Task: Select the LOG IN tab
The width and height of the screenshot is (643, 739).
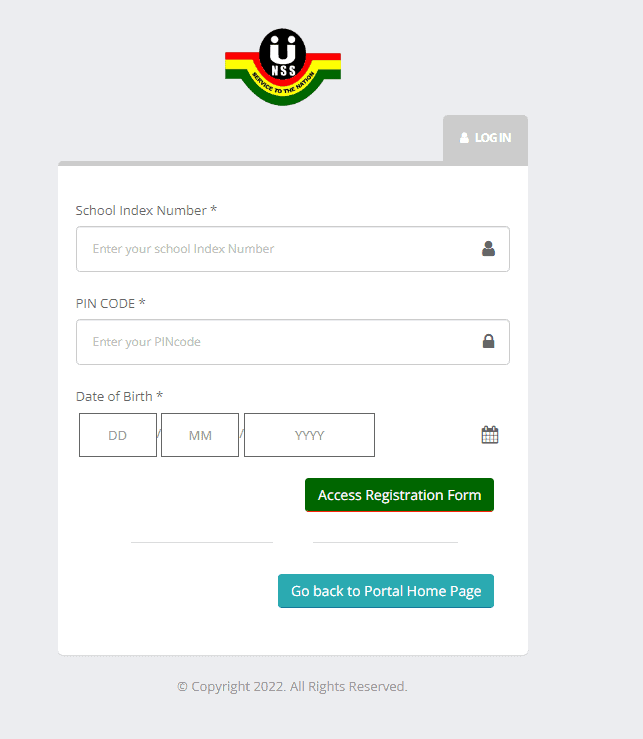Action: (x=485, y=140)
